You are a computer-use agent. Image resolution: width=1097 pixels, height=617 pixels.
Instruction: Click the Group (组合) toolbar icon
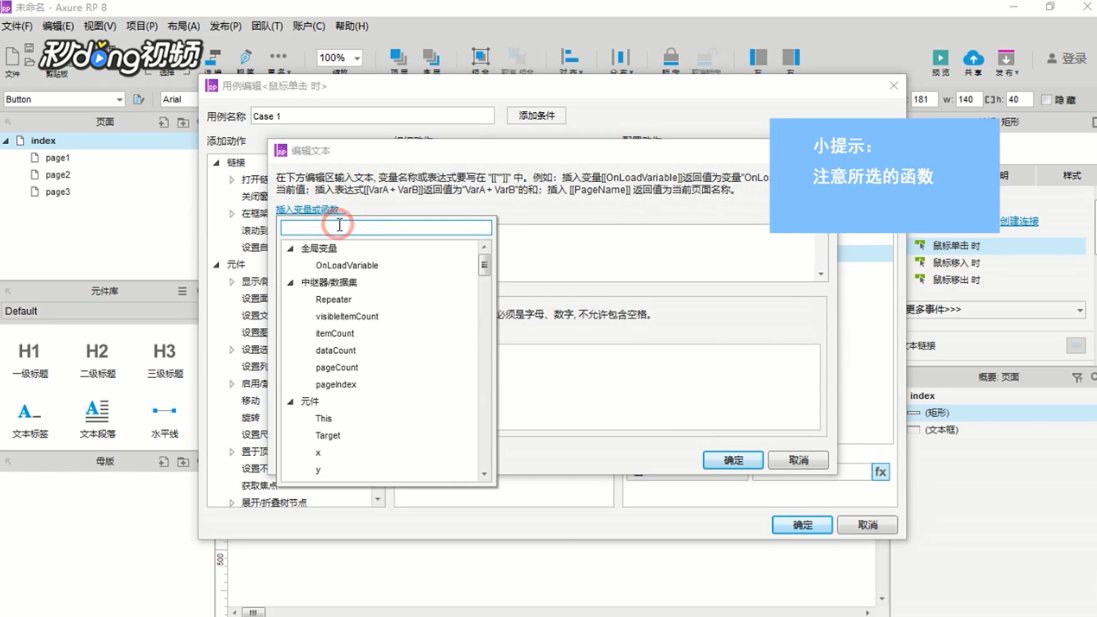click(480, 57)
